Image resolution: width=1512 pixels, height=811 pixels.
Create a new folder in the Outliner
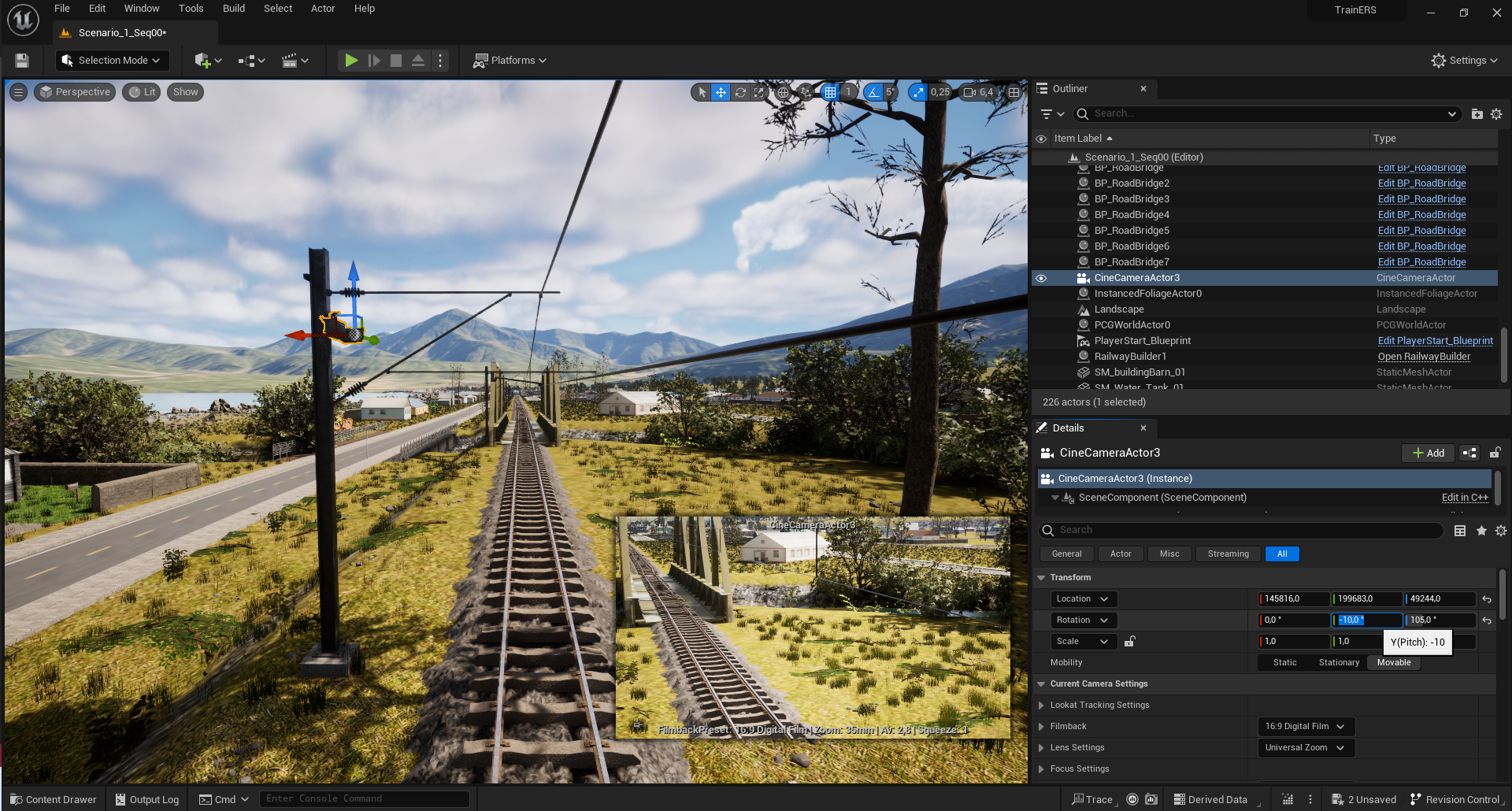[x=1477, y=114]
